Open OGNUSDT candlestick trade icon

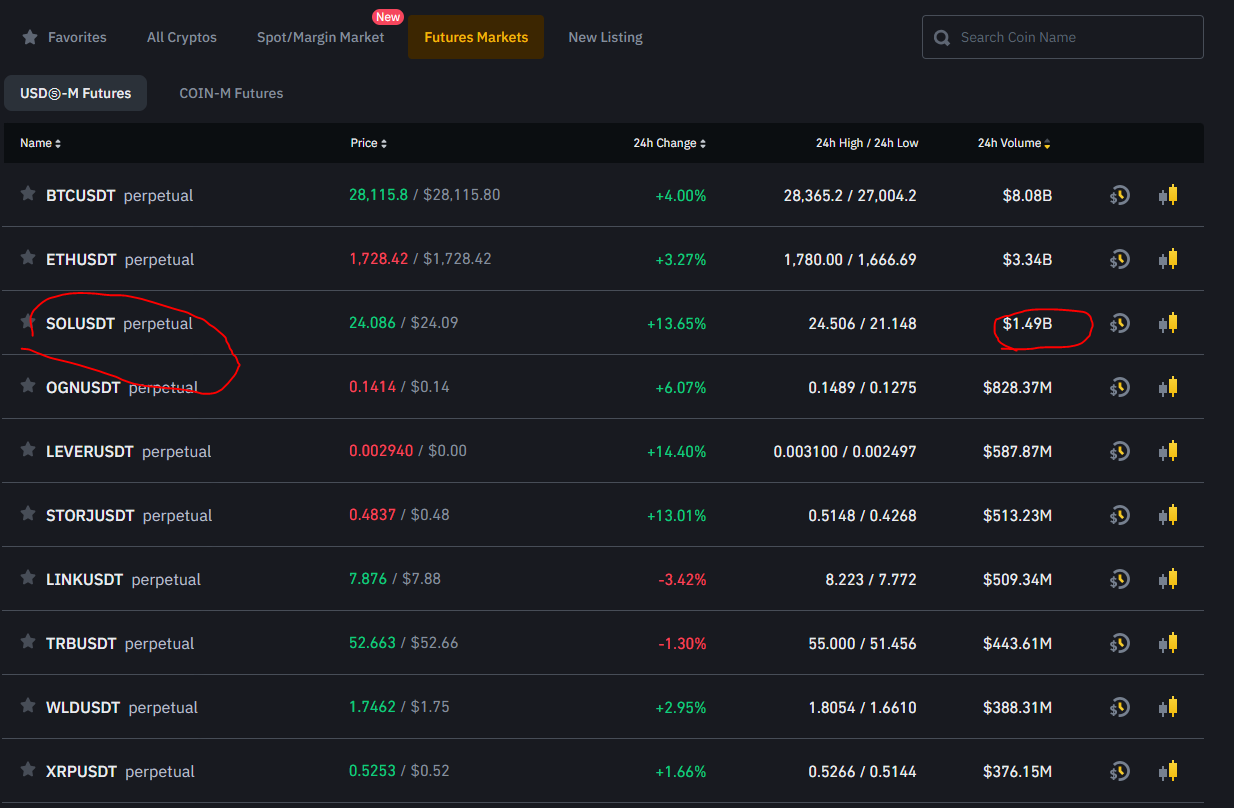click(1168, 387)
